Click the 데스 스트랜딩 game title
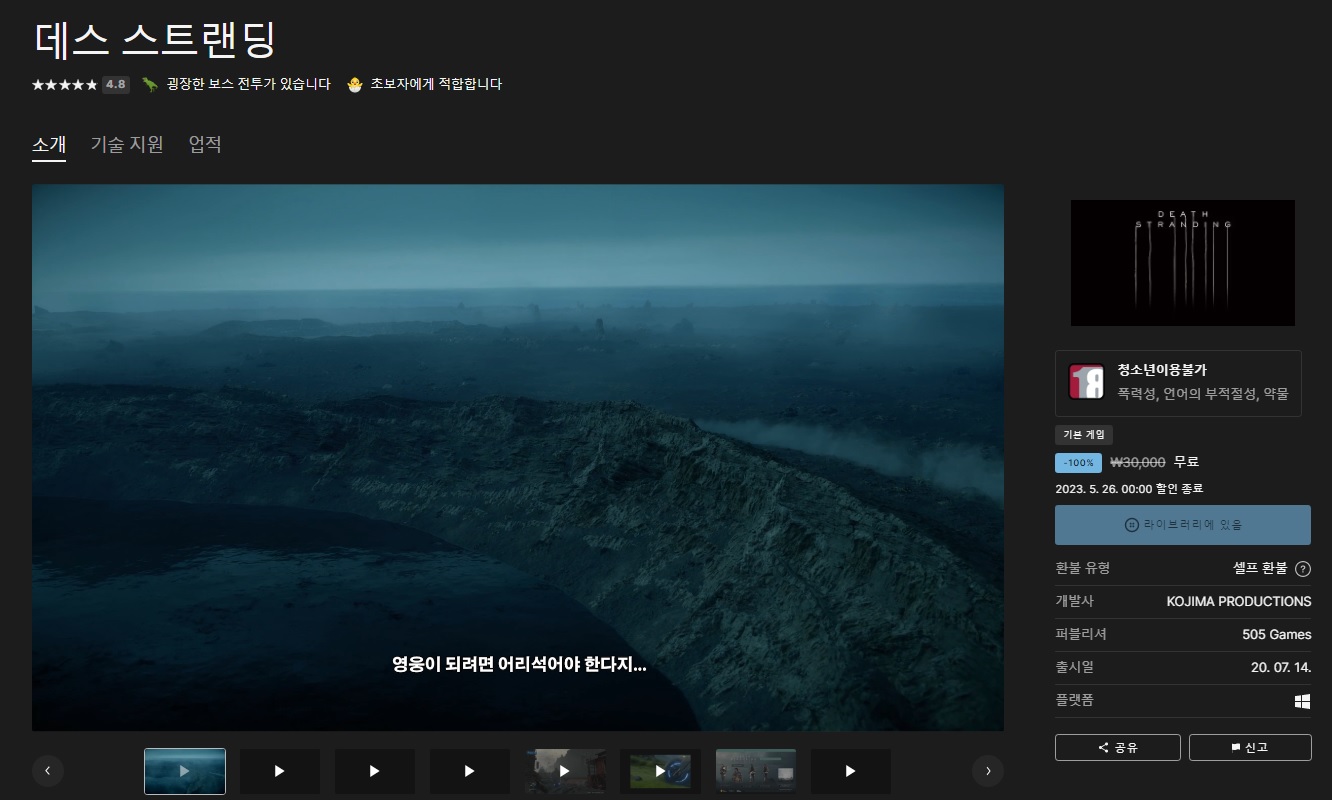Screen dimensions: 1332x800 point(154,41)
